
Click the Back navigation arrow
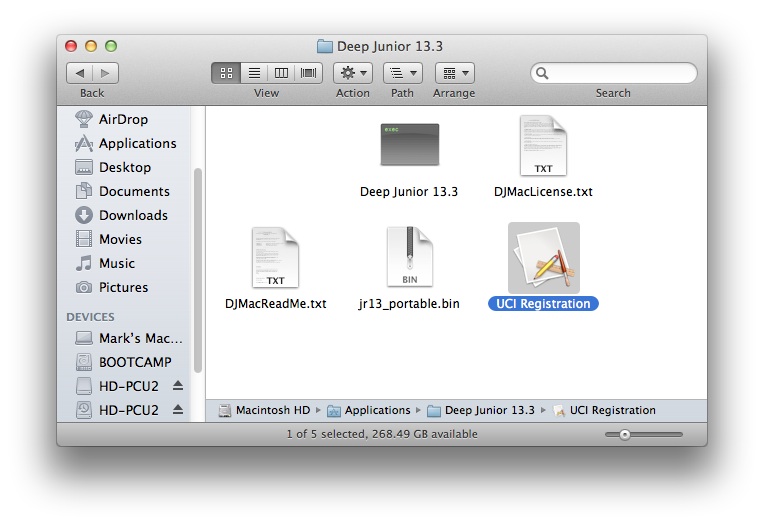click(x=80, y=73)
